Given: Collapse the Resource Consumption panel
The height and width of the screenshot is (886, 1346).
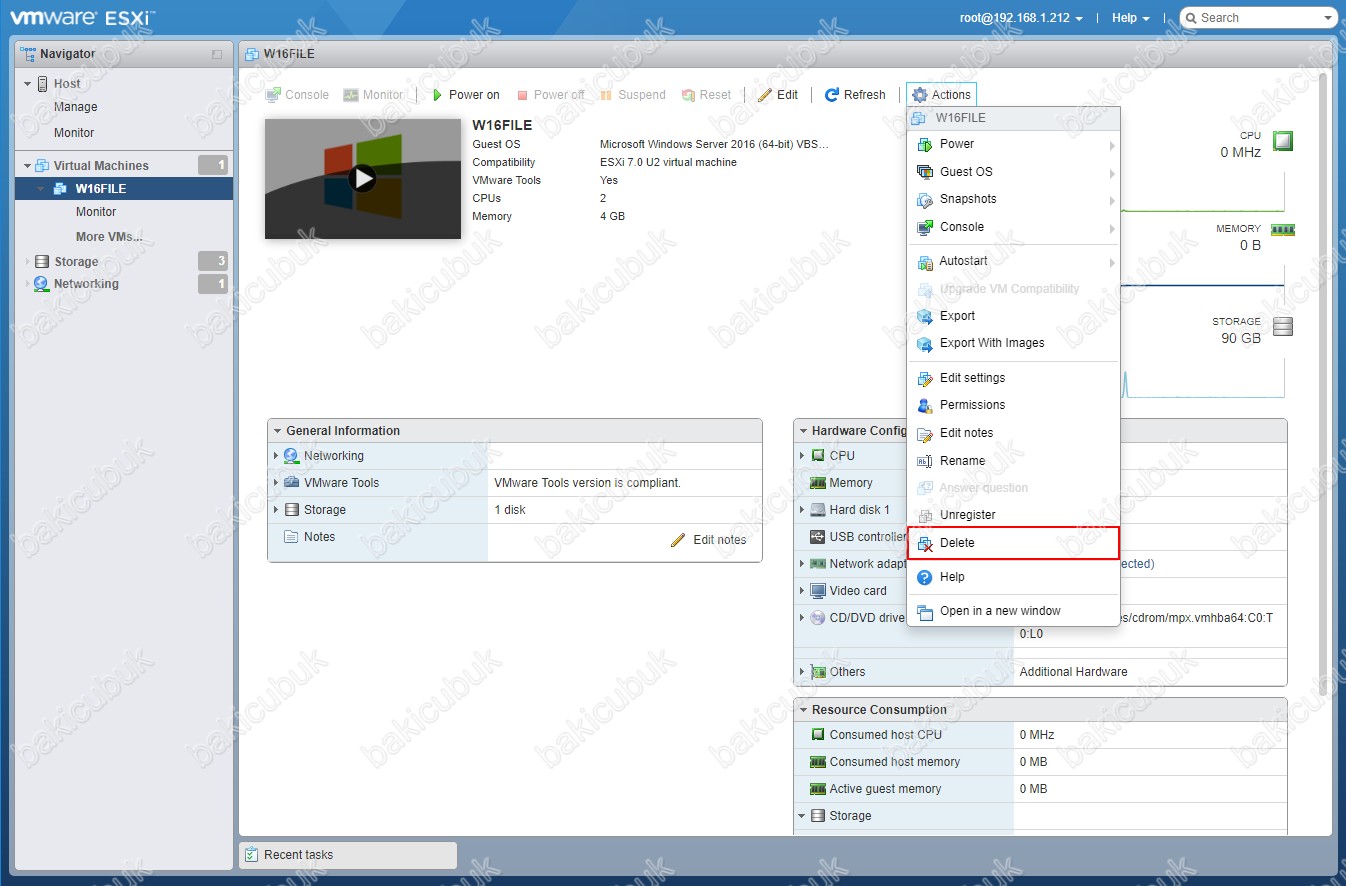Looking at the screenshot, I should coord(803,710).
